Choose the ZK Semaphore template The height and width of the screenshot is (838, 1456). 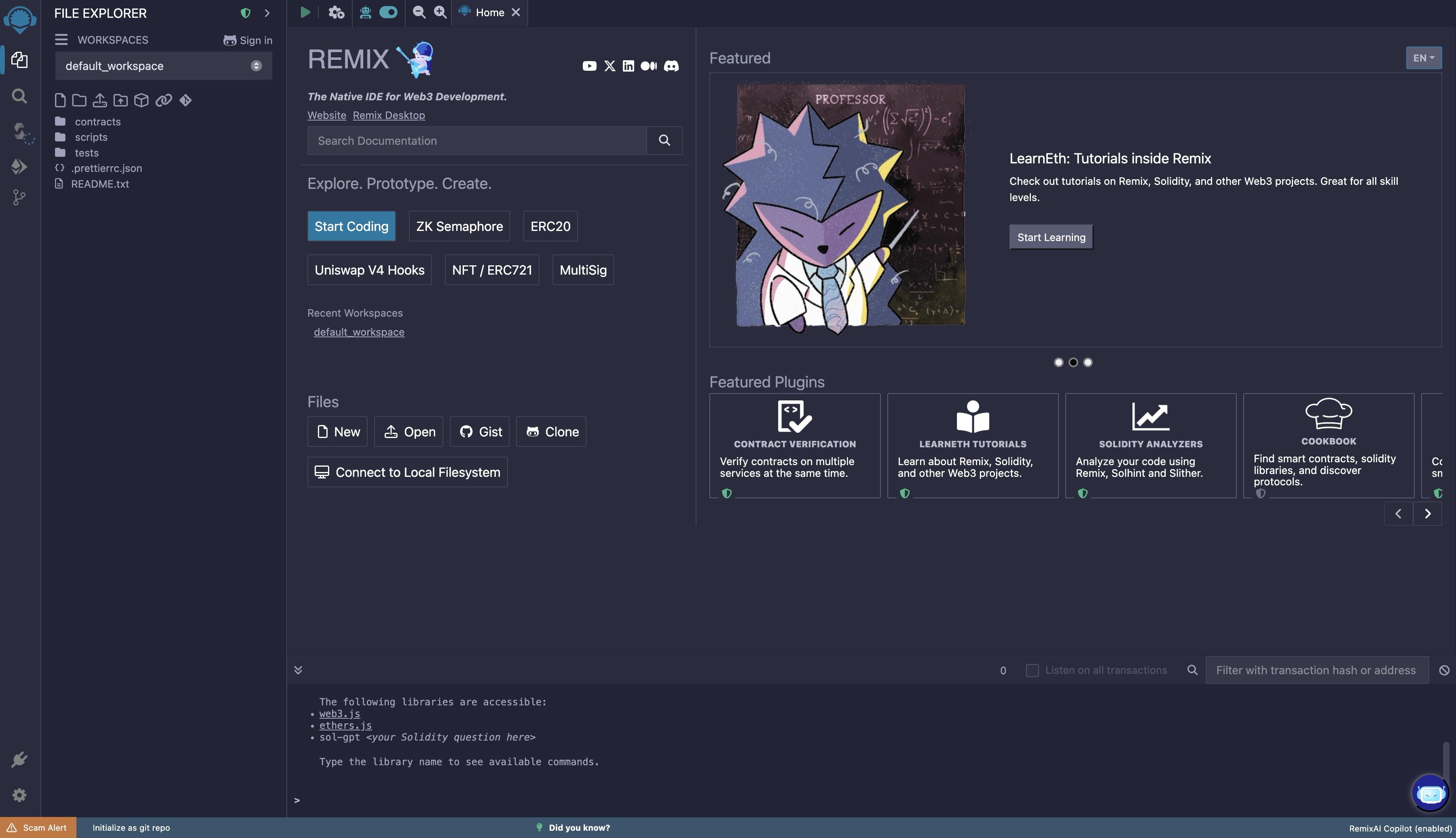459,226
